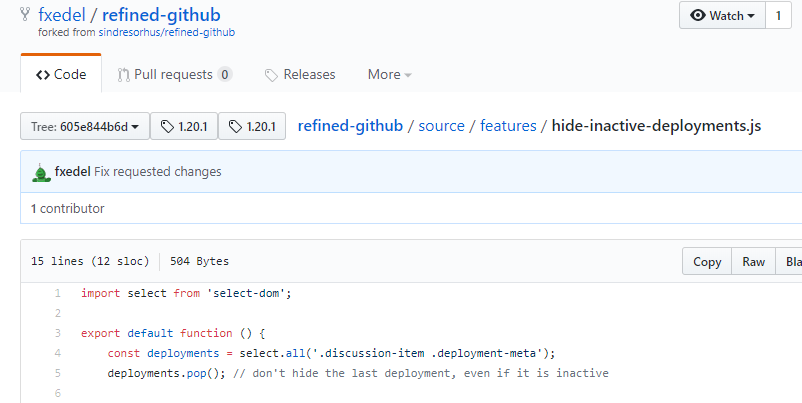Image resolution: width=802 pixels, height=403 pixels.
Task: Copy the file contents with Copy button
Action: click(707, 261)
